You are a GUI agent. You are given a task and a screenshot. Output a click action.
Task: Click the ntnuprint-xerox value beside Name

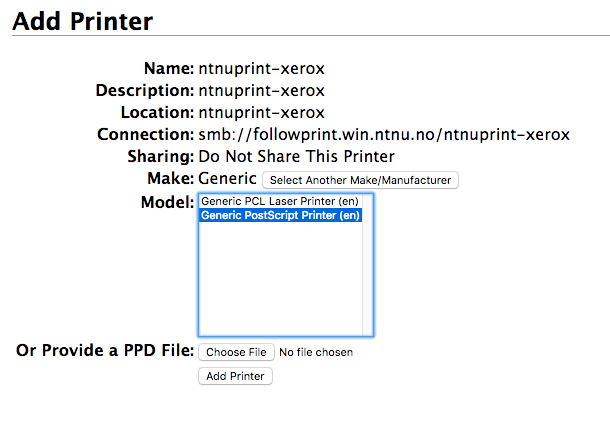coord(262,68)
